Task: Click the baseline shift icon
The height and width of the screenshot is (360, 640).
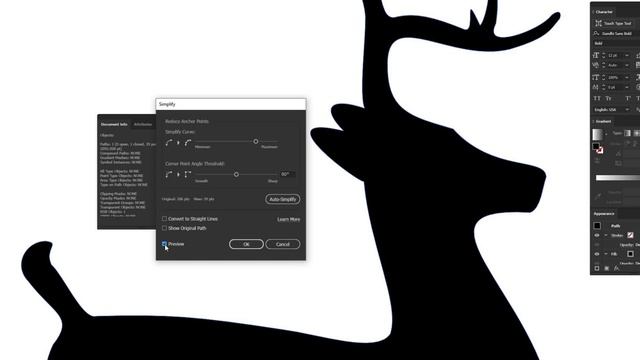Action: (596, 87)
